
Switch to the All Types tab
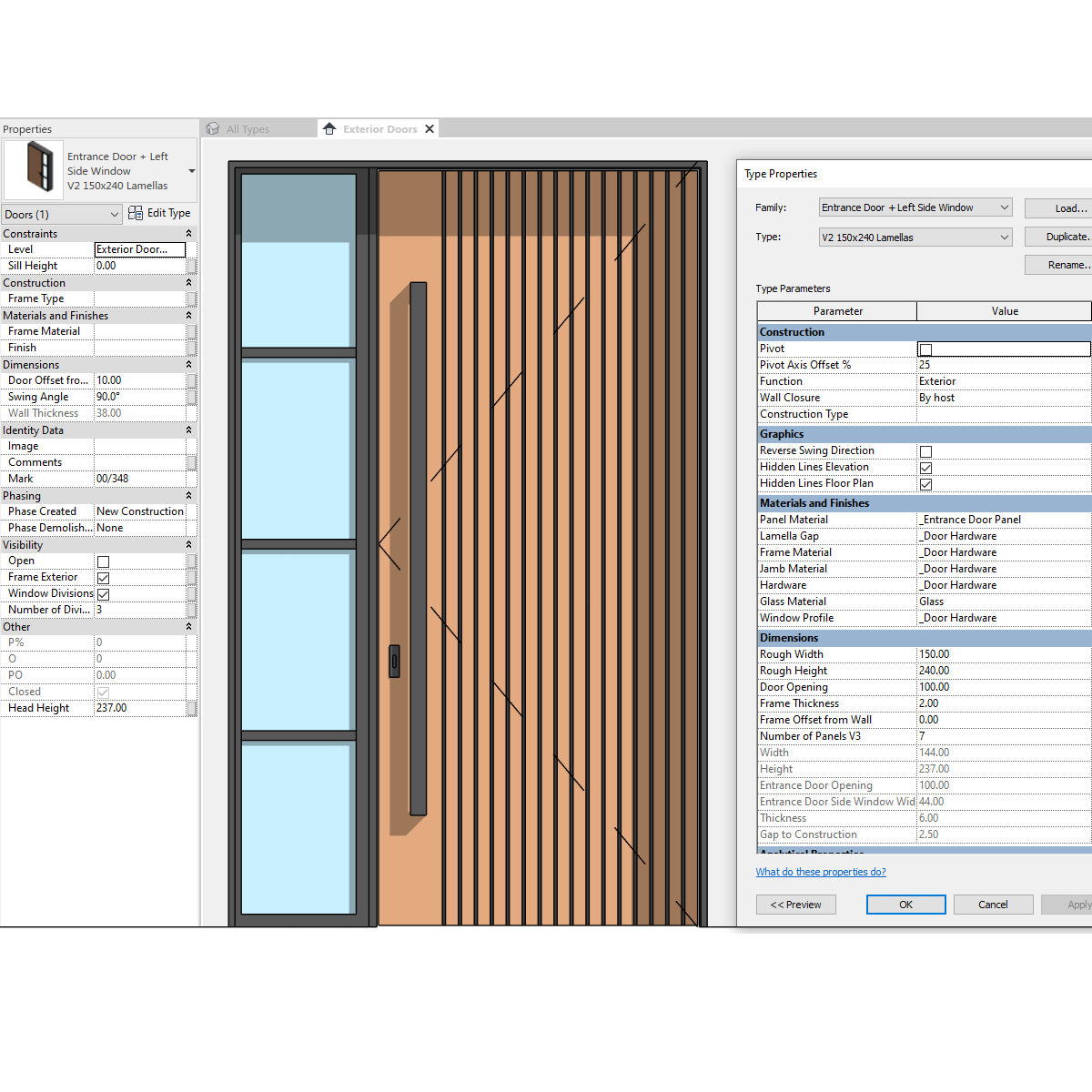[x=248, y=129]
